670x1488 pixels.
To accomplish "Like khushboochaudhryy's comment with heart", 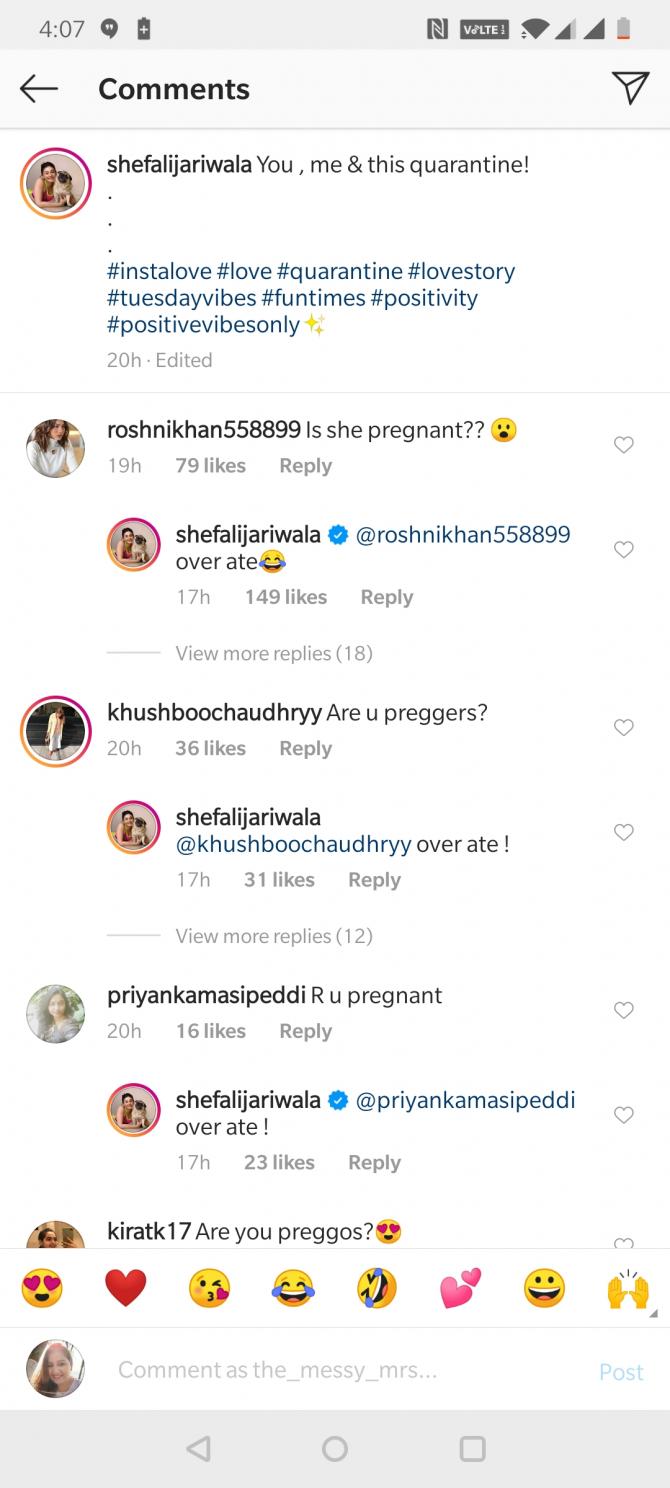I will tap(624, 728).
